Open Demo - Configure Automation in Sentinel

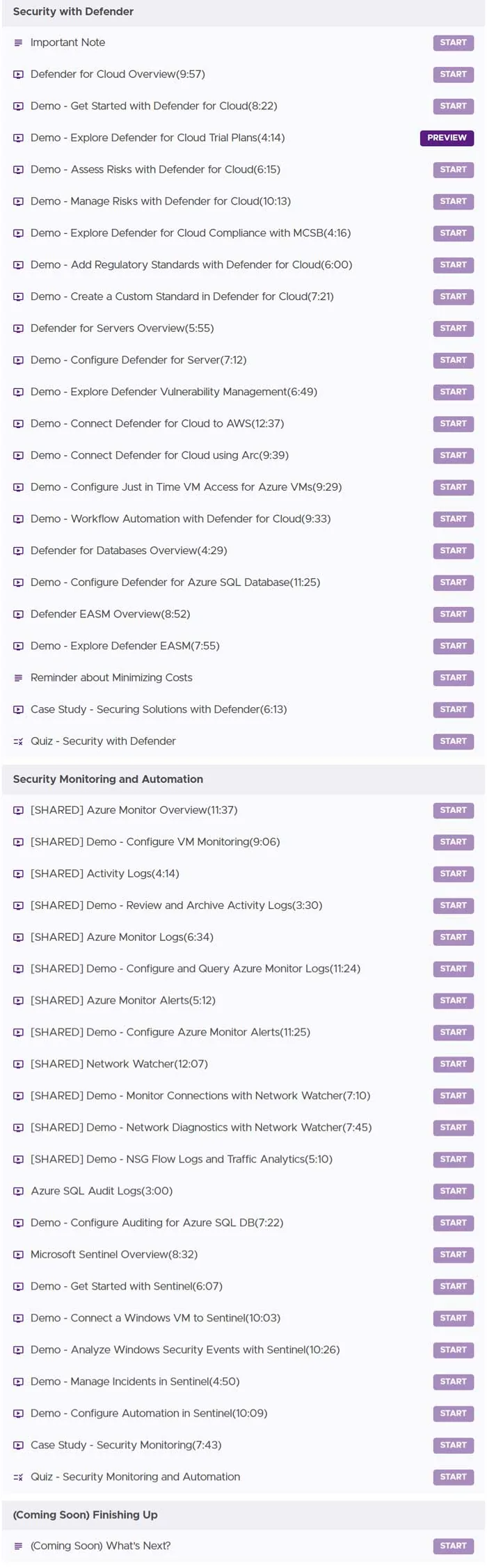149,1413
